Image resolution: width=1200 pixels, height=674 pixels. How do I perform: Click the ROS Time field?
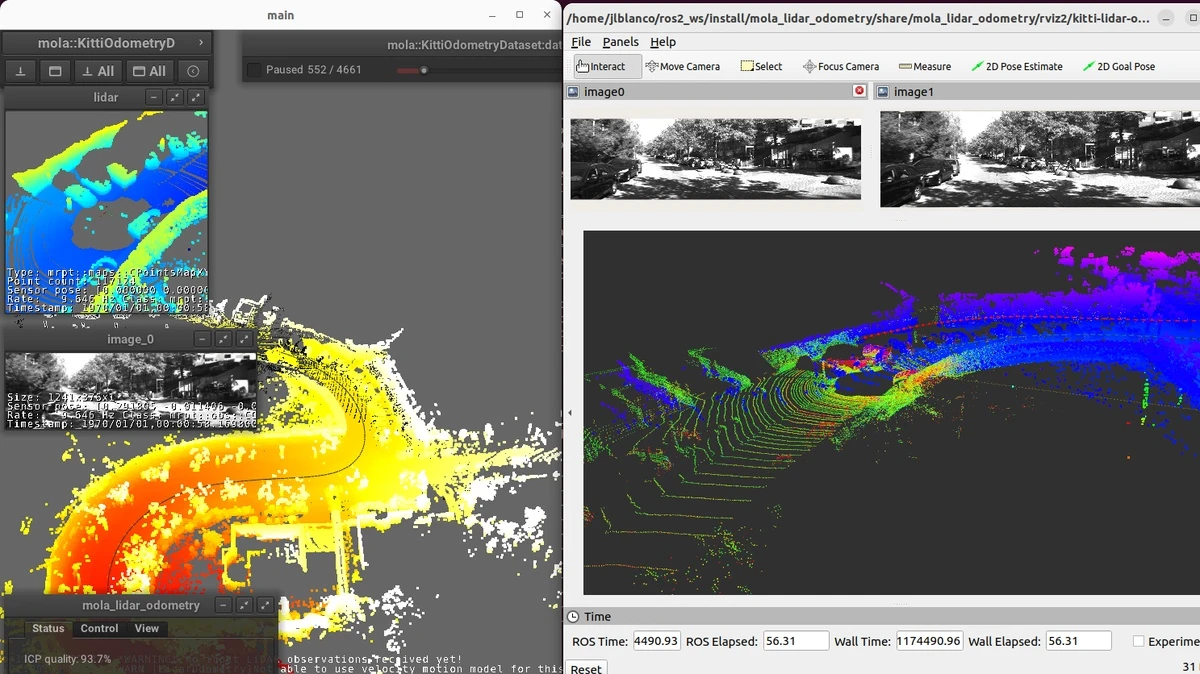pyautogui.click(x=656, y=641)
